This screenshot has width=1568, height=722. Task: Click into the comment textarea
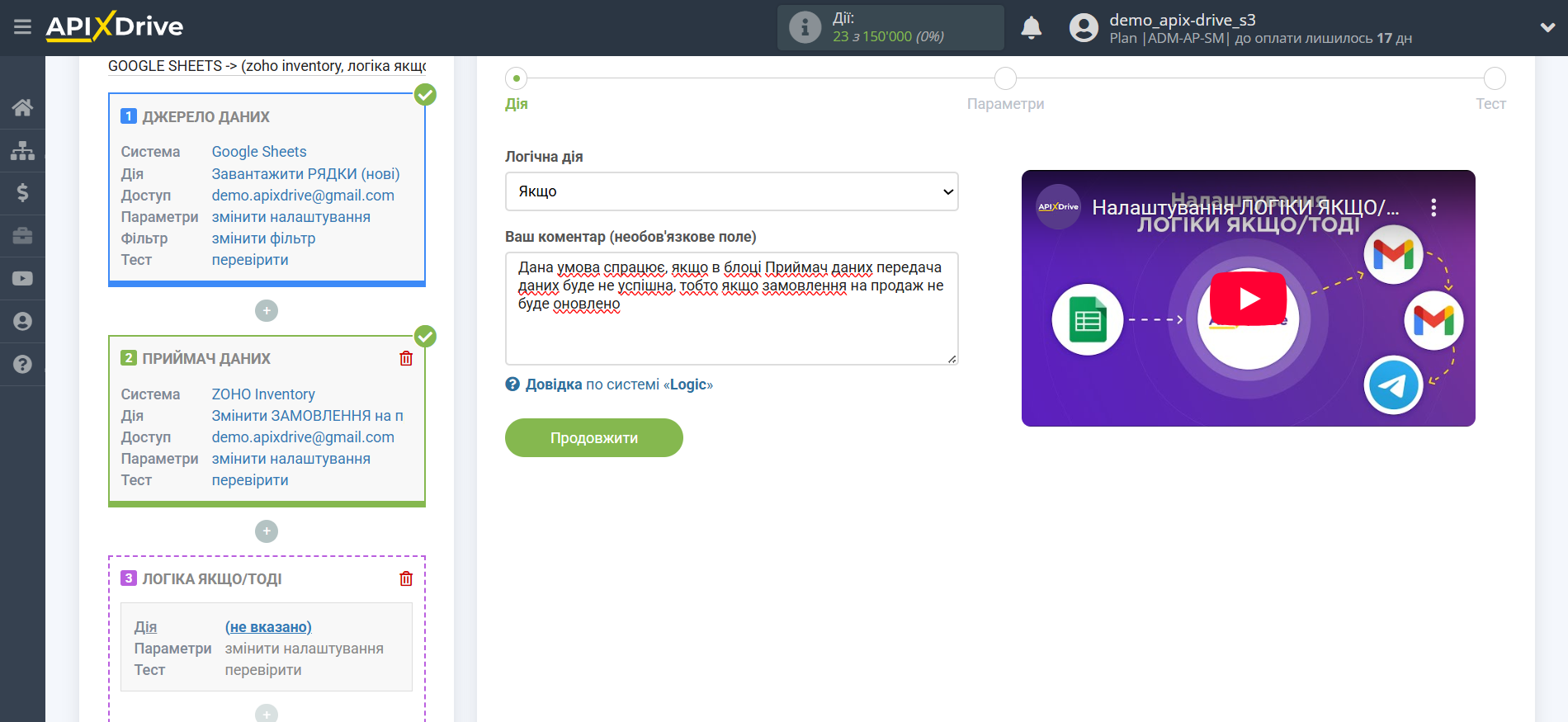731,309
